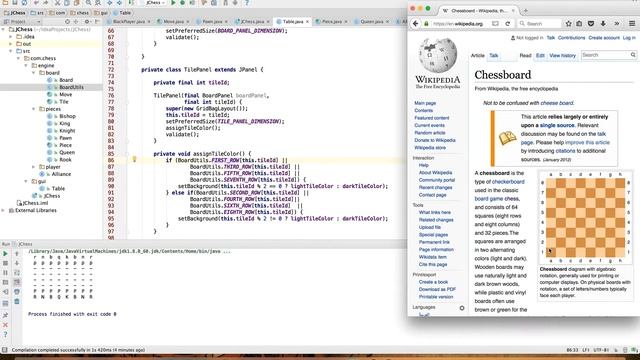
Task: Open a new Firefox tab
Action: tap(525, 10)
